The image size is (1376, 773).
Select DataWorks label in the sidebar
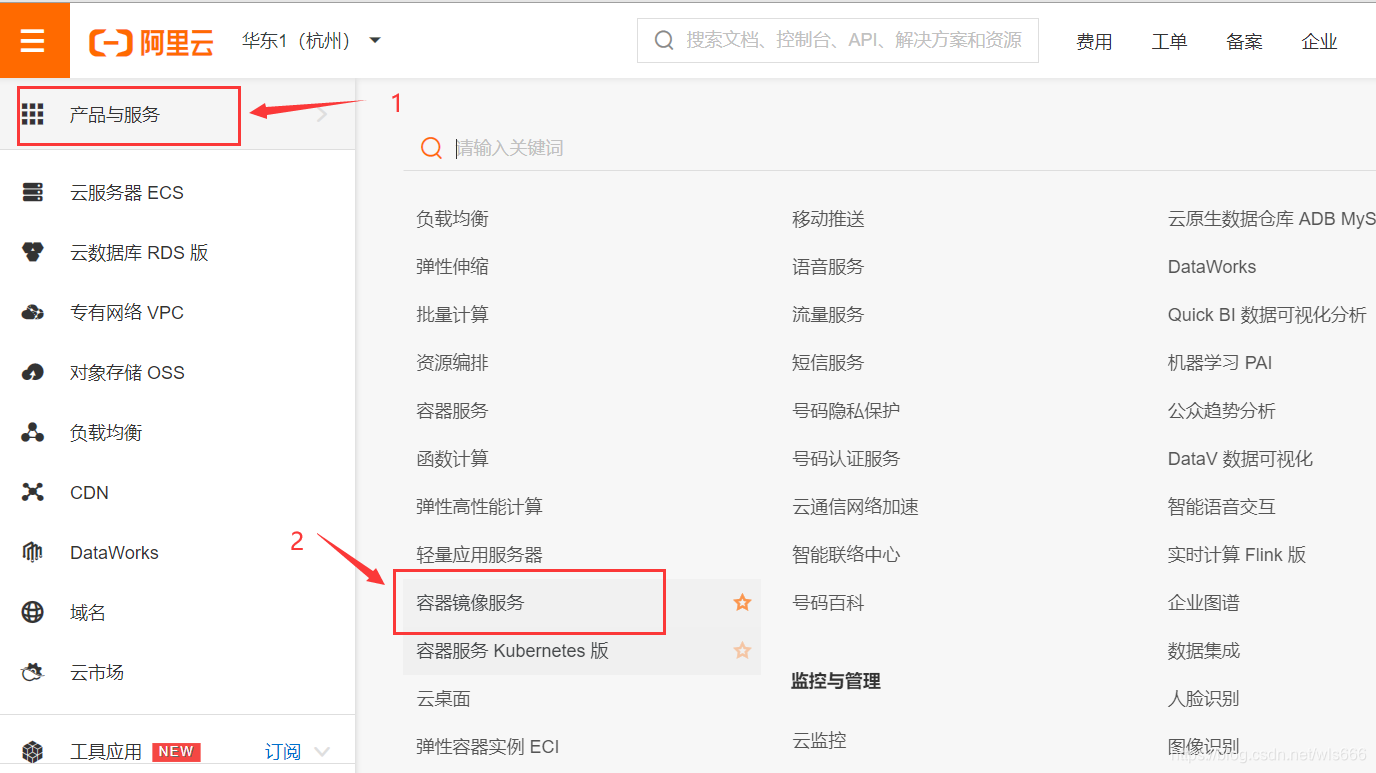click(x=114, y=553)
